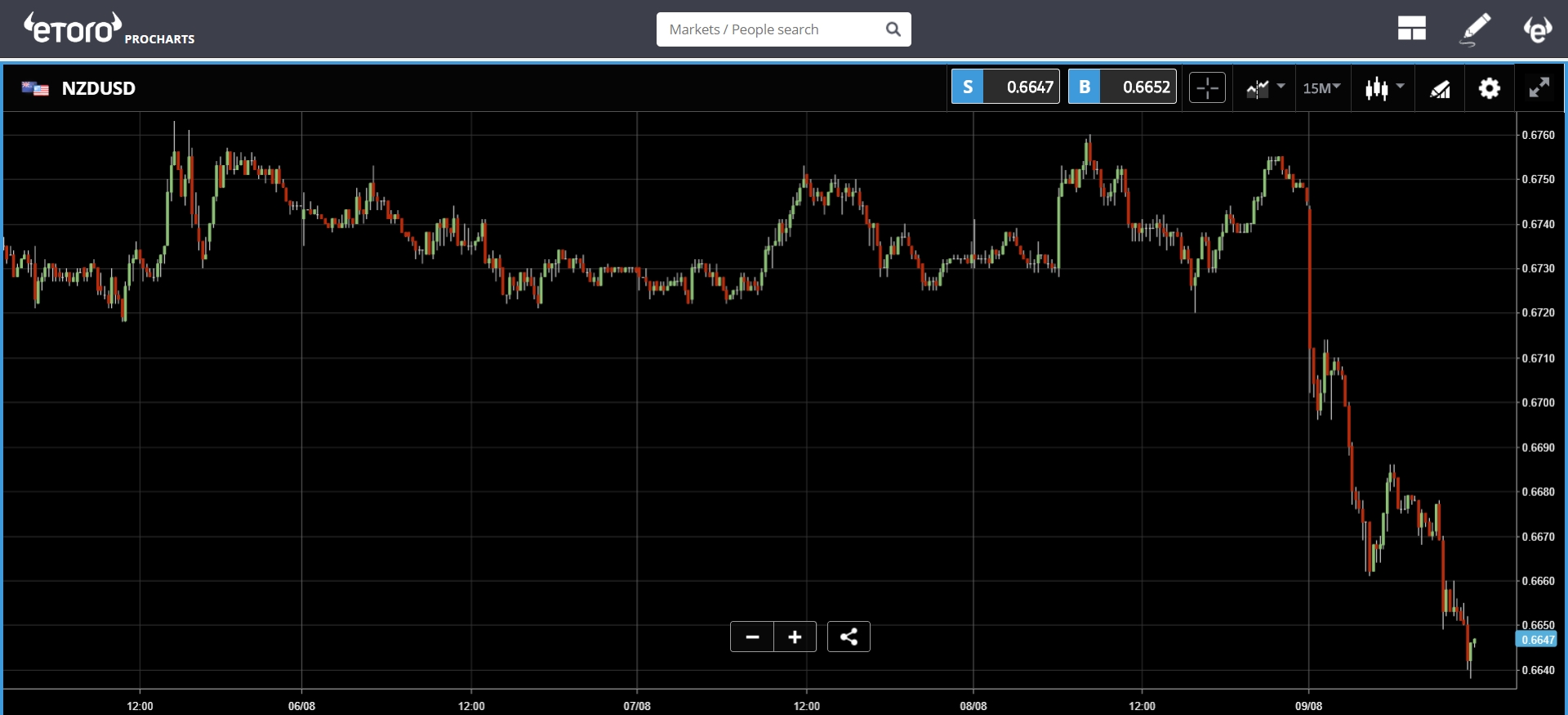Open the NZDUSD instrument name
Screen dimensions: 1568x715
point(99,88)
